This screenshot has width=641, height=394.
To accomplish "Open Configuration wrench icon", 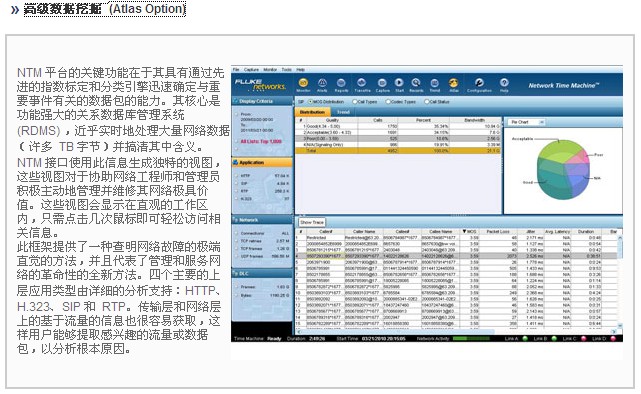I will [479, 83].
